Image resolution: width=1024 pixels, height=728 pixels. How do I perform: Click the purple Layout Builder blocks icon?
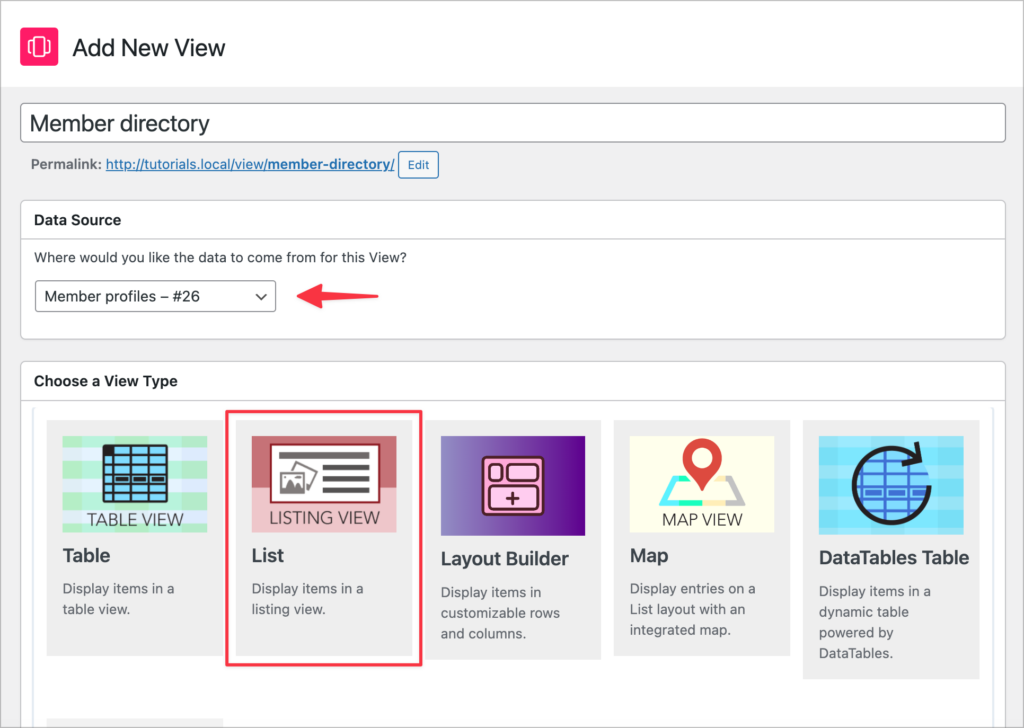(512, 485)
